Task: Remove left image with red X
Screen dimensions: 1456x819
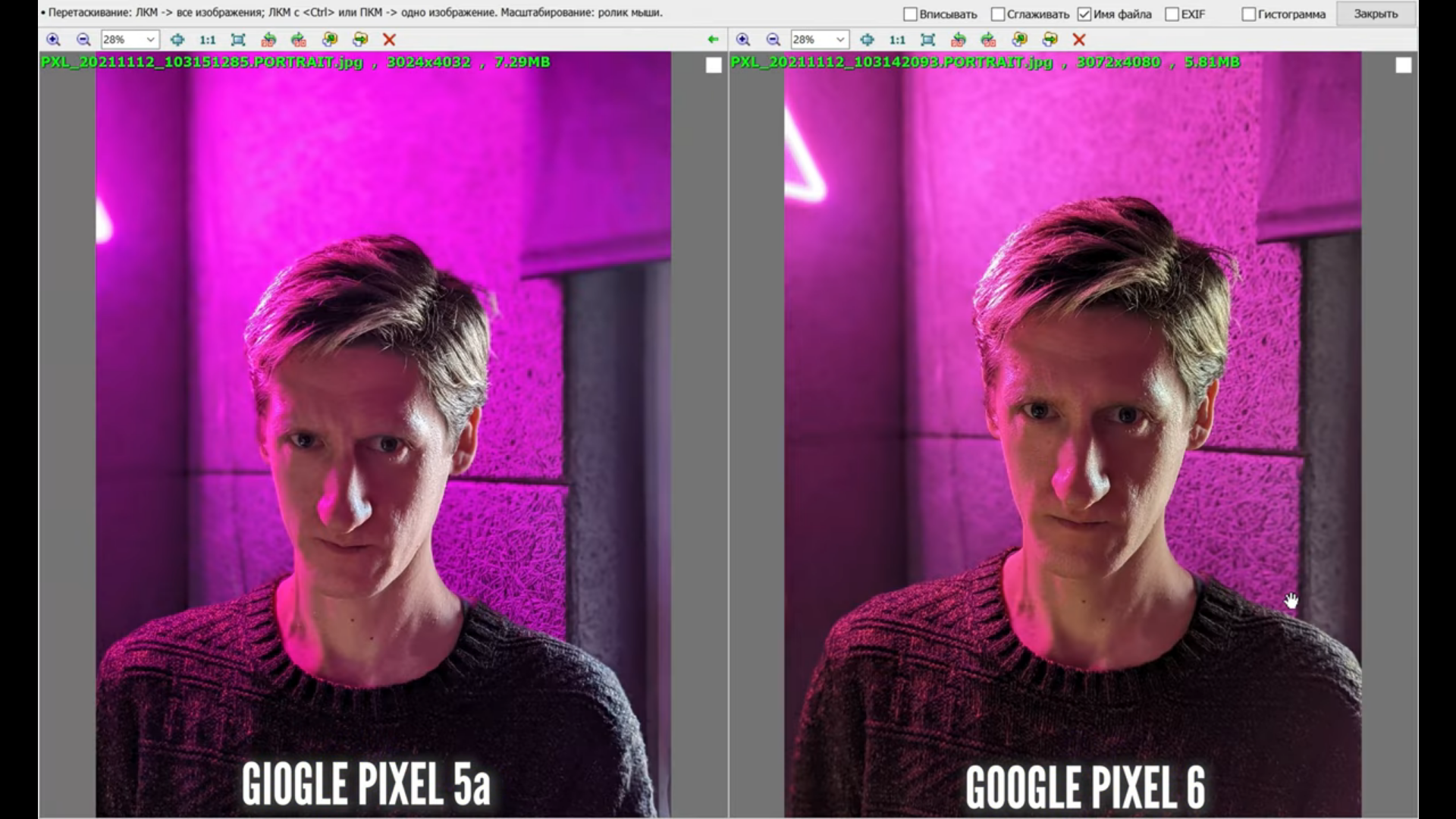Action: tap(389, 39)
